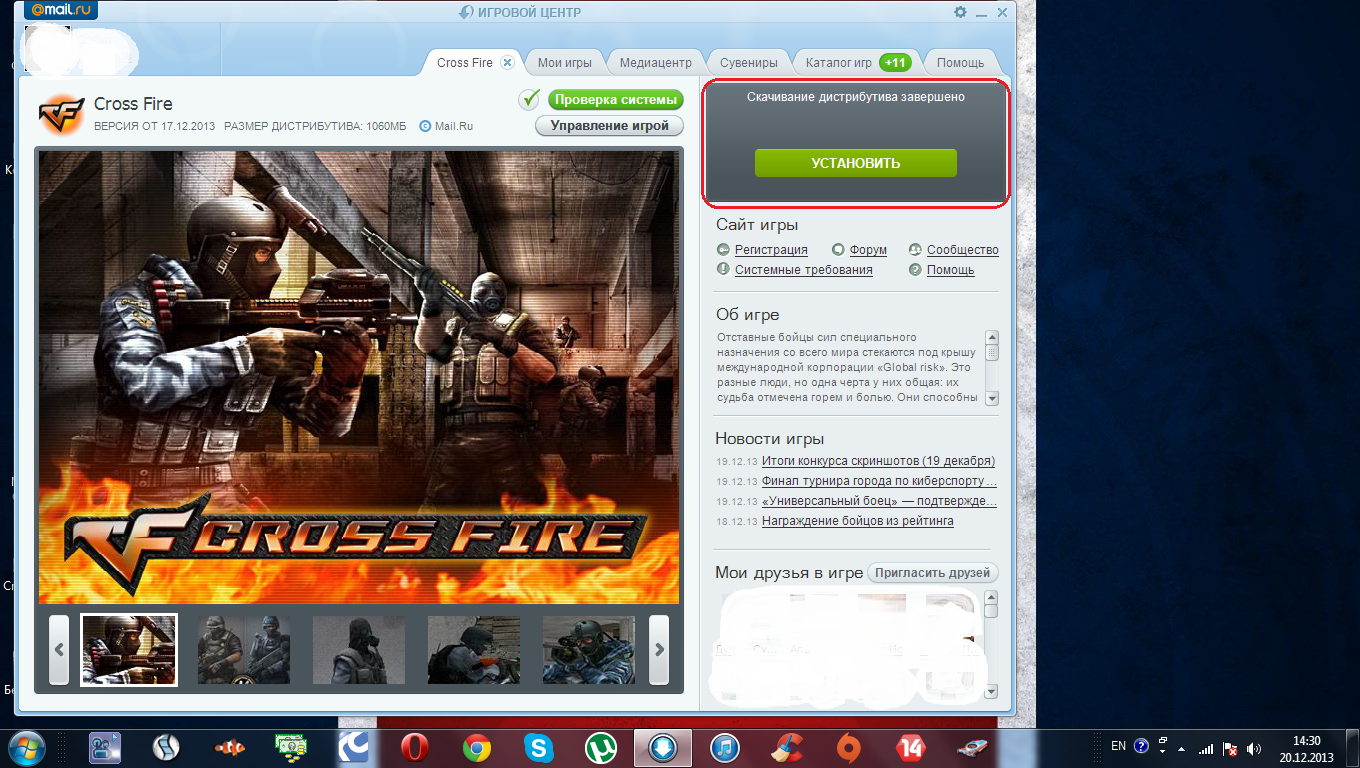
Task: Open uTorrent from the taskbar
Action: click(600, 747)
